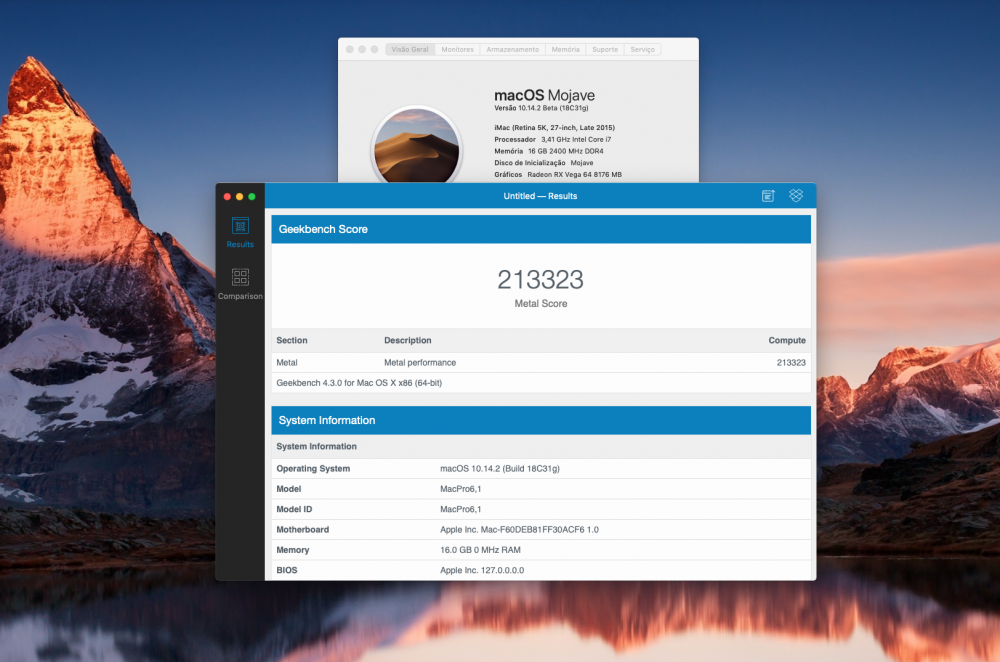Click 'iMac (Retina 5K, 27-inch, Late 2015)' text
The image size is (1000, 662).
pos(554,128)
